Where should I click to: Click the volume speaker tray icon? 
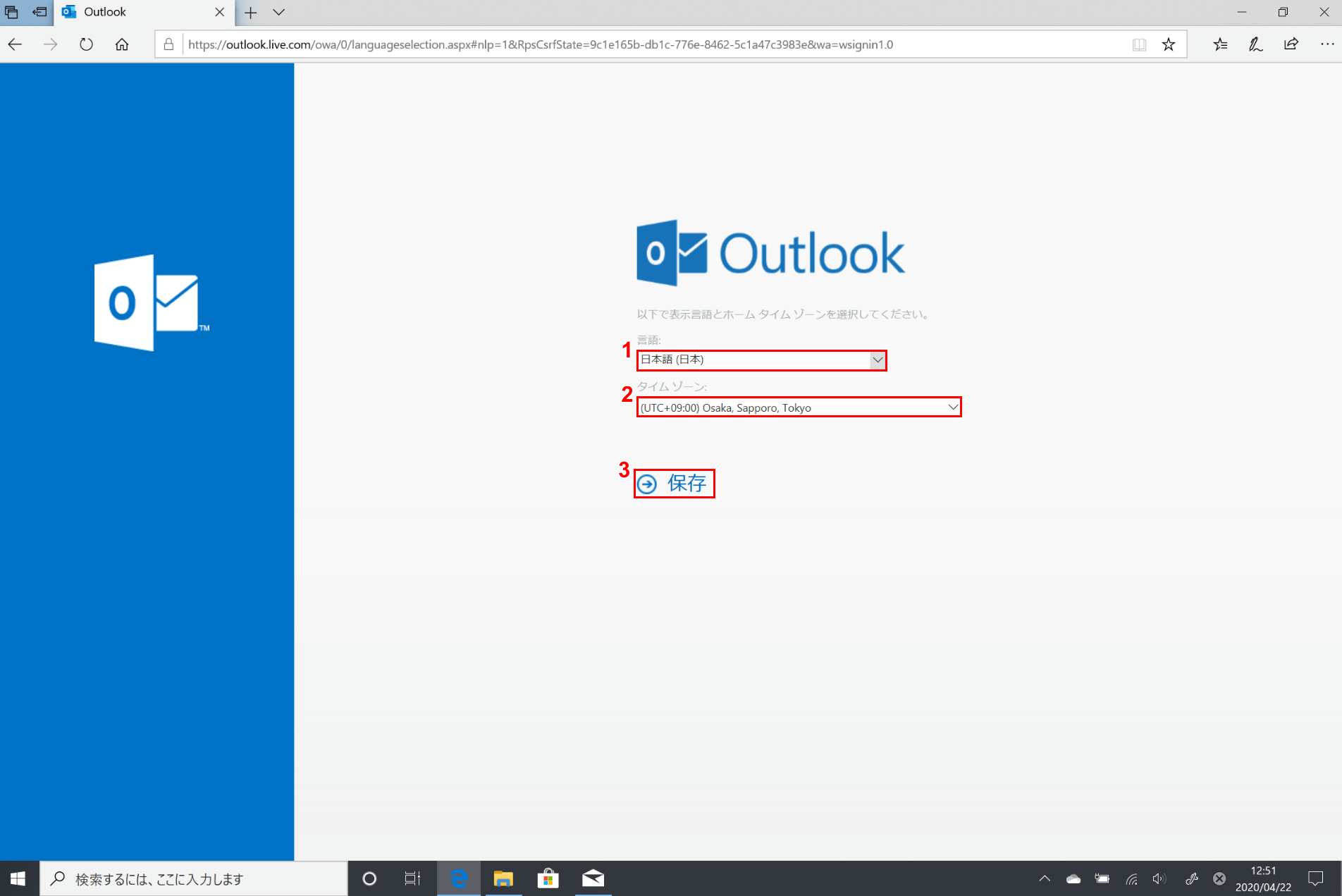point(1159,878)
